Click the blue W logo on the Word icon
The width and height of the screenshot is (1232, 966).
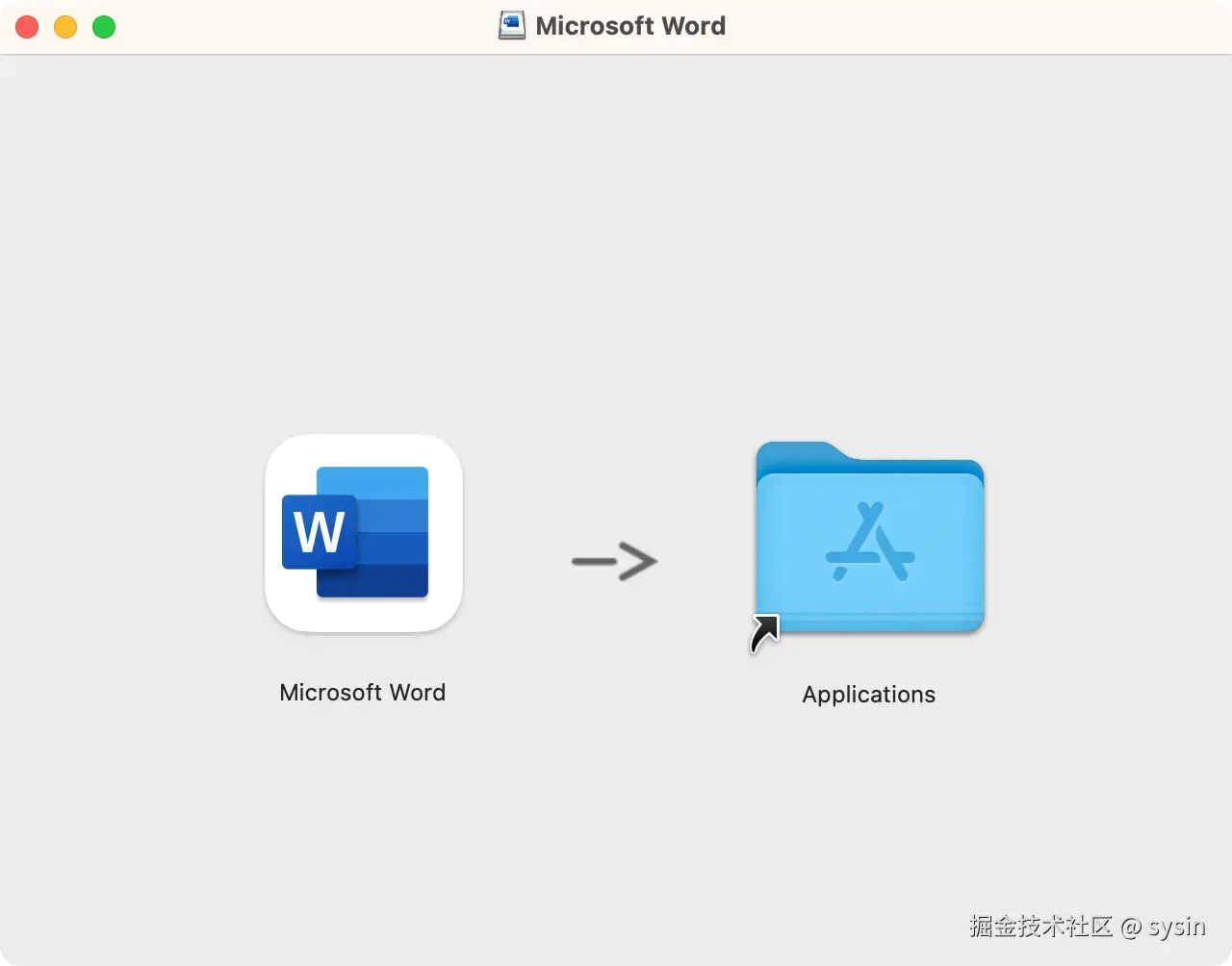[318, 531]
